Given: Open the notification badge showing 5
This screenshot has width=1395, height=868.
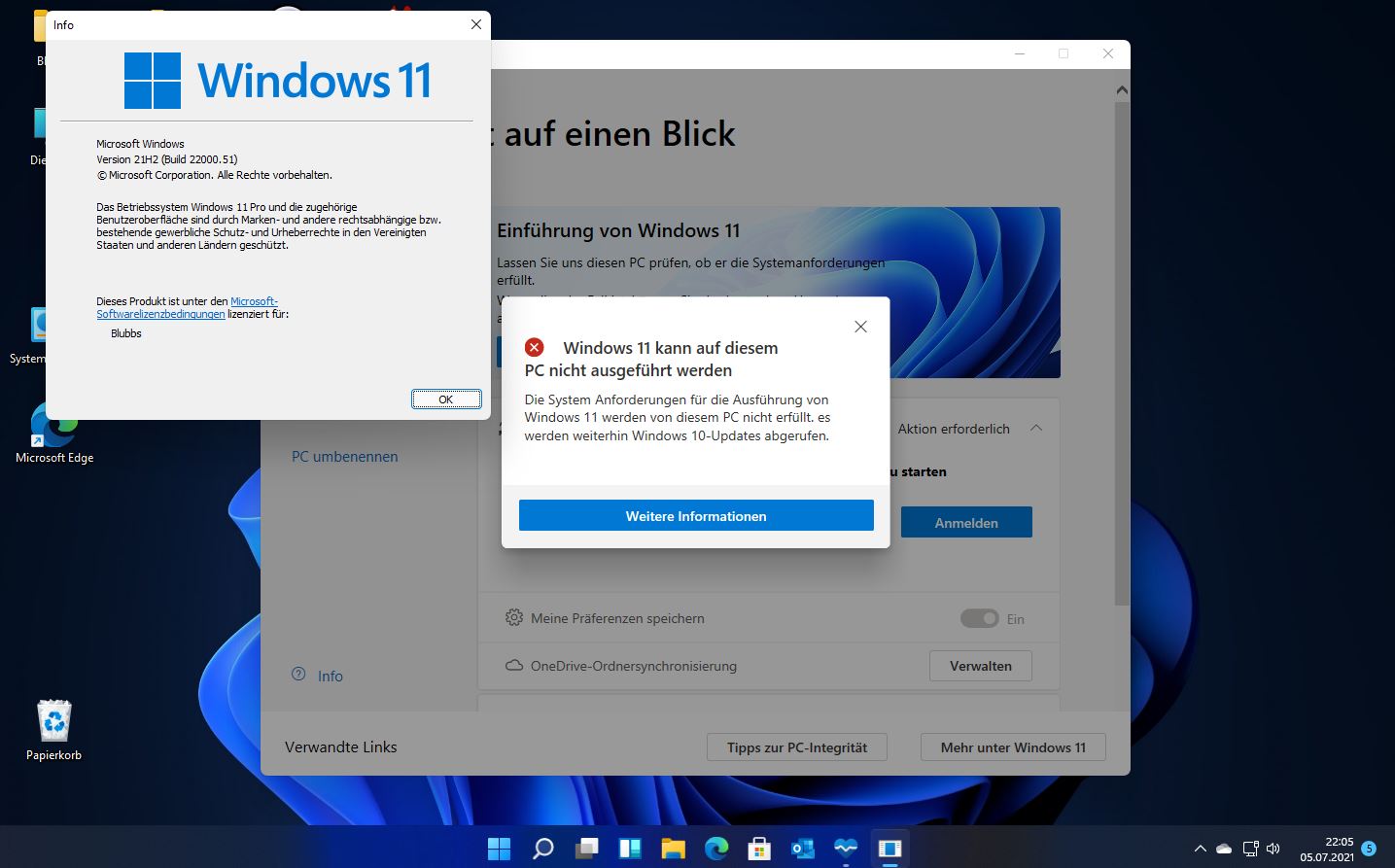Looking at the screenshot, I should coord(1369,849).
